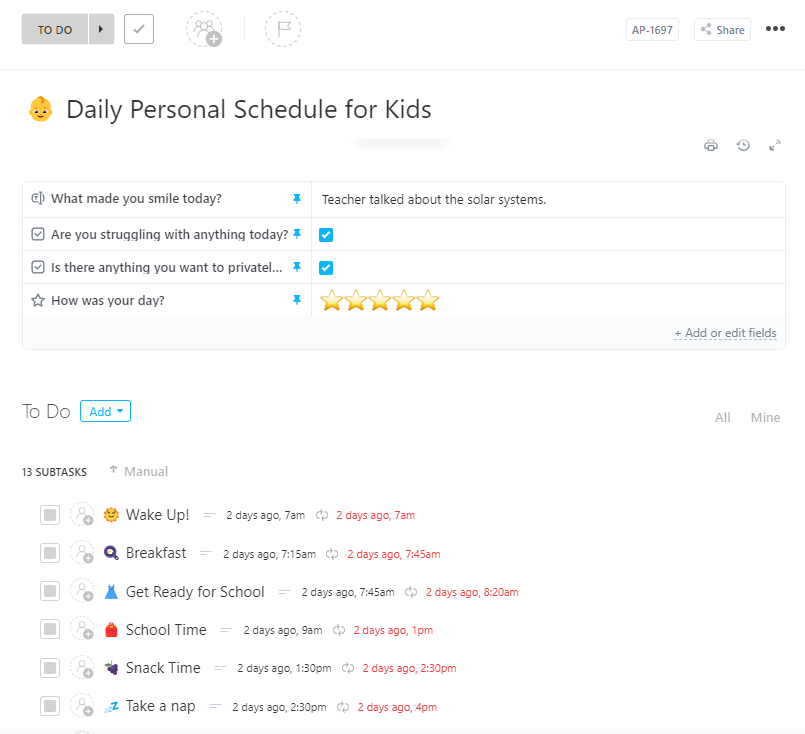Viewport: 805px width, 734px height.
Task: Expand the task to fullscreen
Action: (775, 145)
